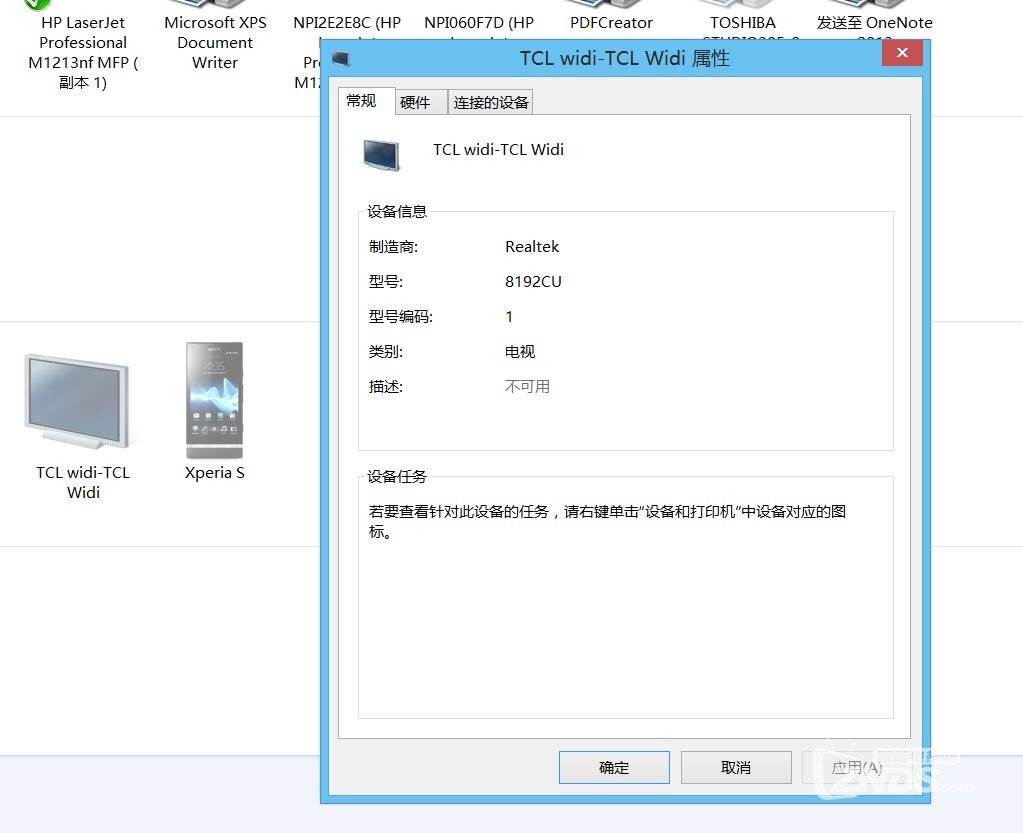The image size is (1023, 833).
Task: Confirm with the 确定 button
Action: 614,767
